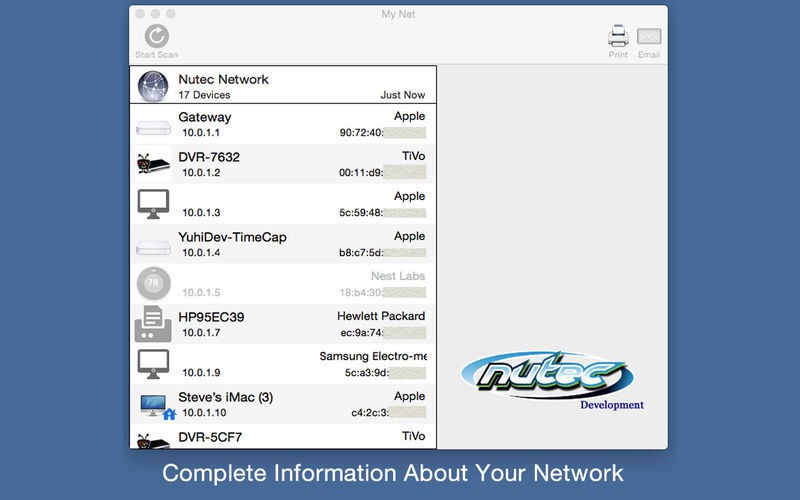The height and width of the screenshot is (500, 800).
Task: Click MAC address starting 90:72:40
Action: point(382,133)
